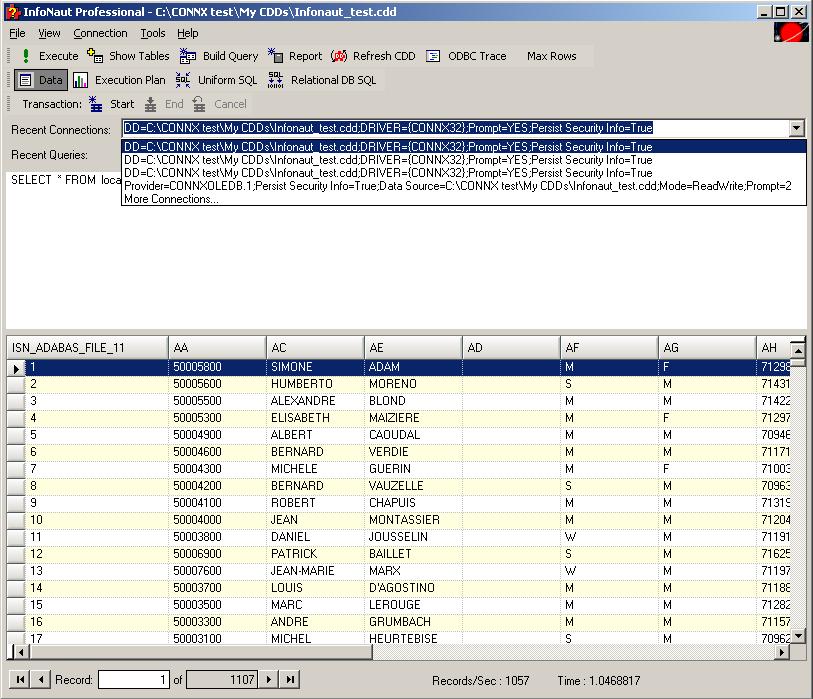Click the VAUZELLE cell
Image resolution: width=813 pixels, height=699 pixels.
tap(413, 486)
